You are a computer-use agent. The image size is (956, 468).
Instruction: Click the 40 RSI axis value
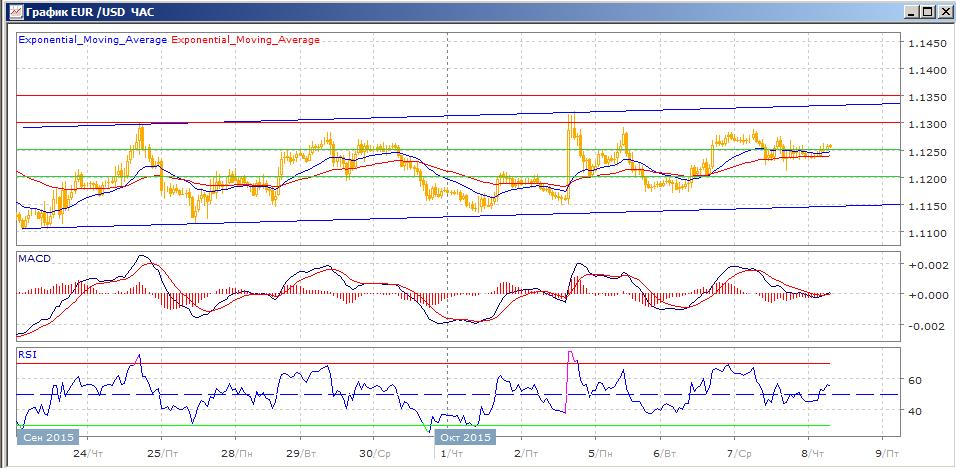pos(915,411)
